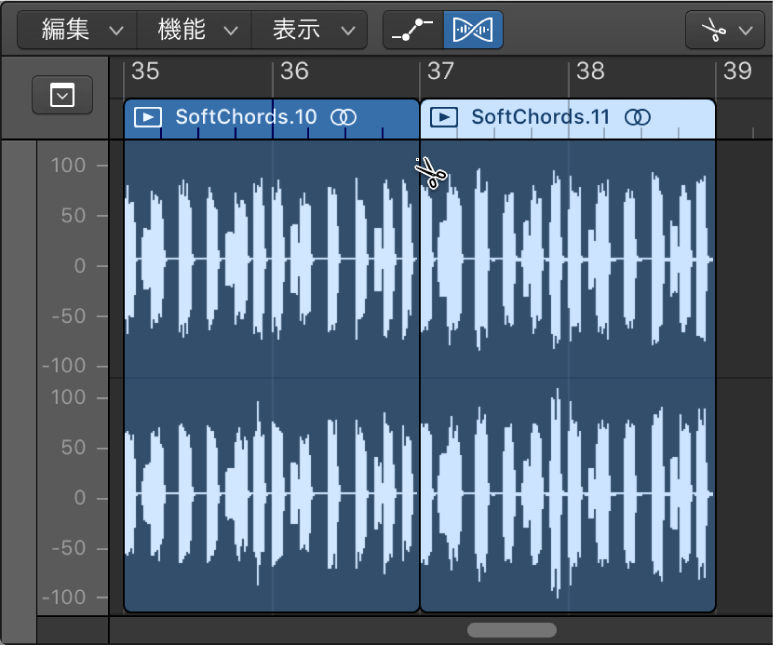Play the SoftChords.11 region preview
Image resolution: width=774 pixels, height=646 pixels.
444,117
